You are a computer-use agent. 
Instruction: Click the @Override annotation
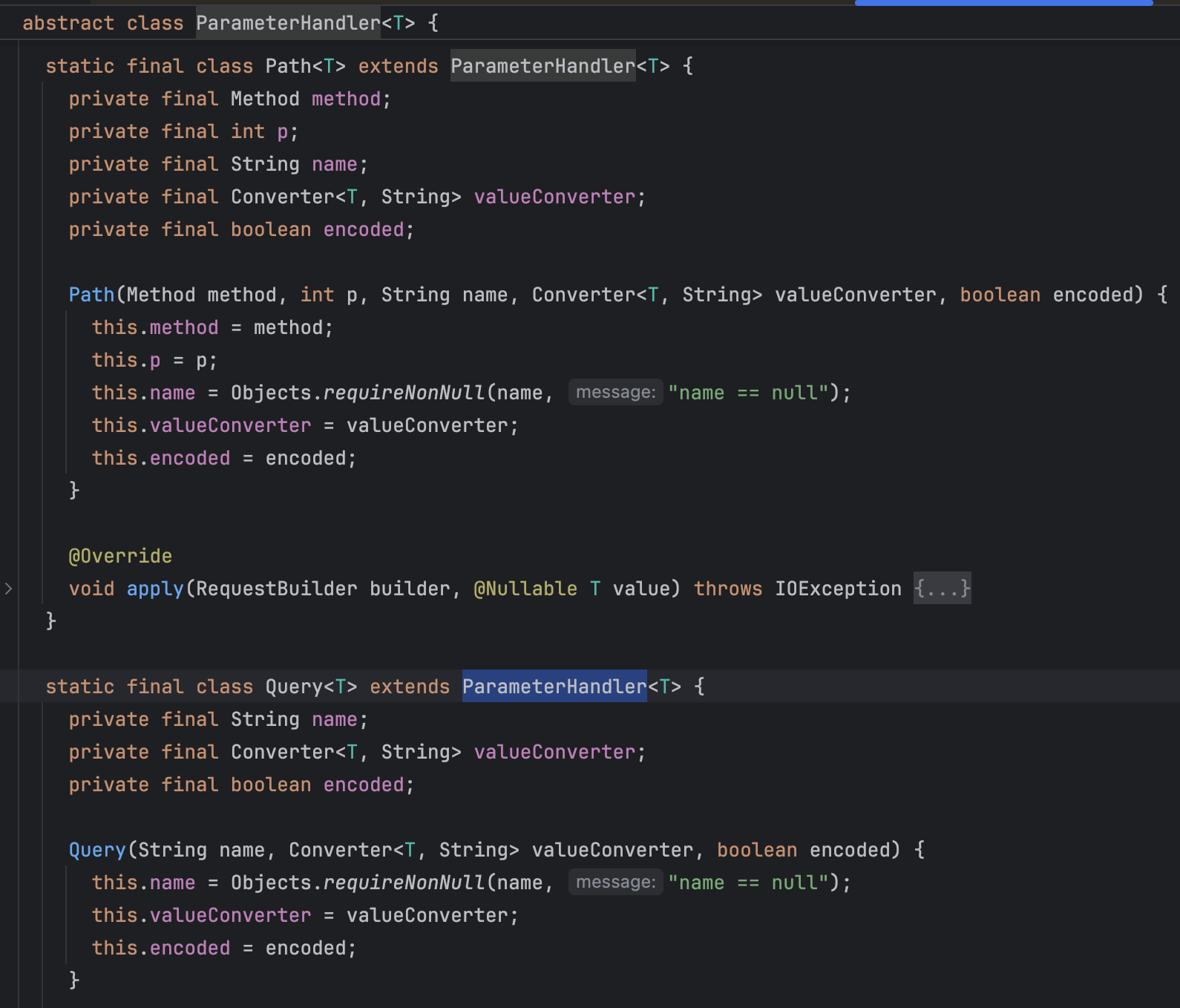pos(120,556)
